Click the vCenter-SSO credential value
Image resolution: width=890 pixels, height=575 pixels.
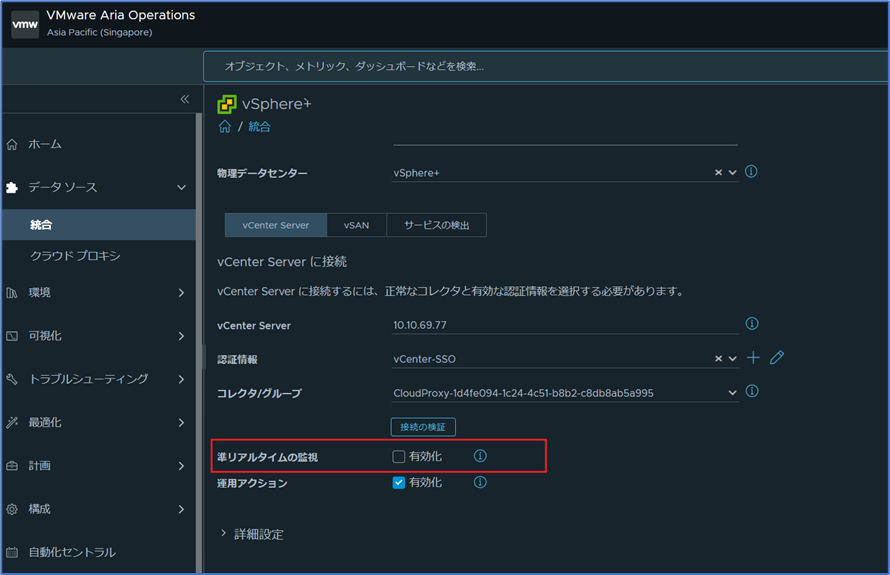click(425, 359)
